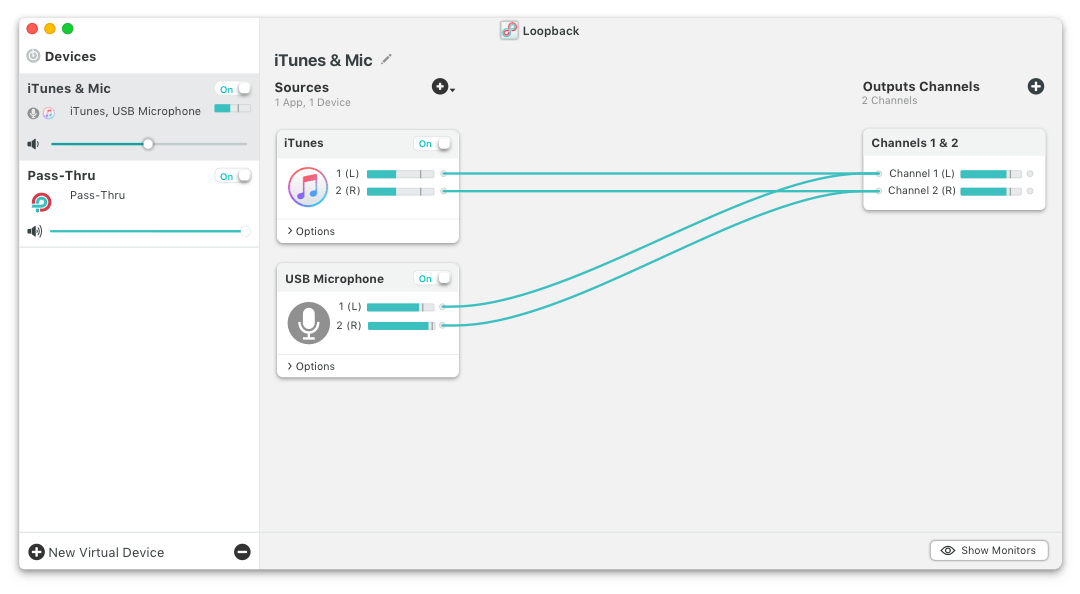Click the Channel 1 (L) input connector dot
This screenshot has width=1080, height=594.
(x=878, y=174)
